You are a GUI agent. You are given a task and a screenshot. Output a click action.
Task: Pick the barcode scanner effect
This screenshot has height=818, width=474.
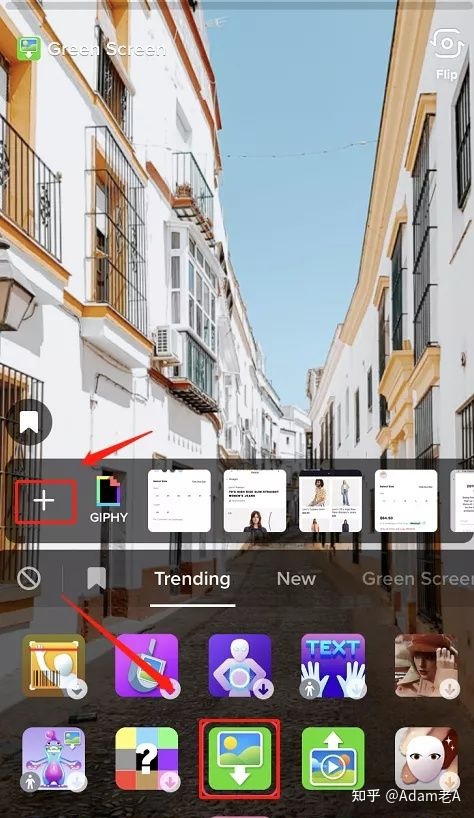pos(54,666)
